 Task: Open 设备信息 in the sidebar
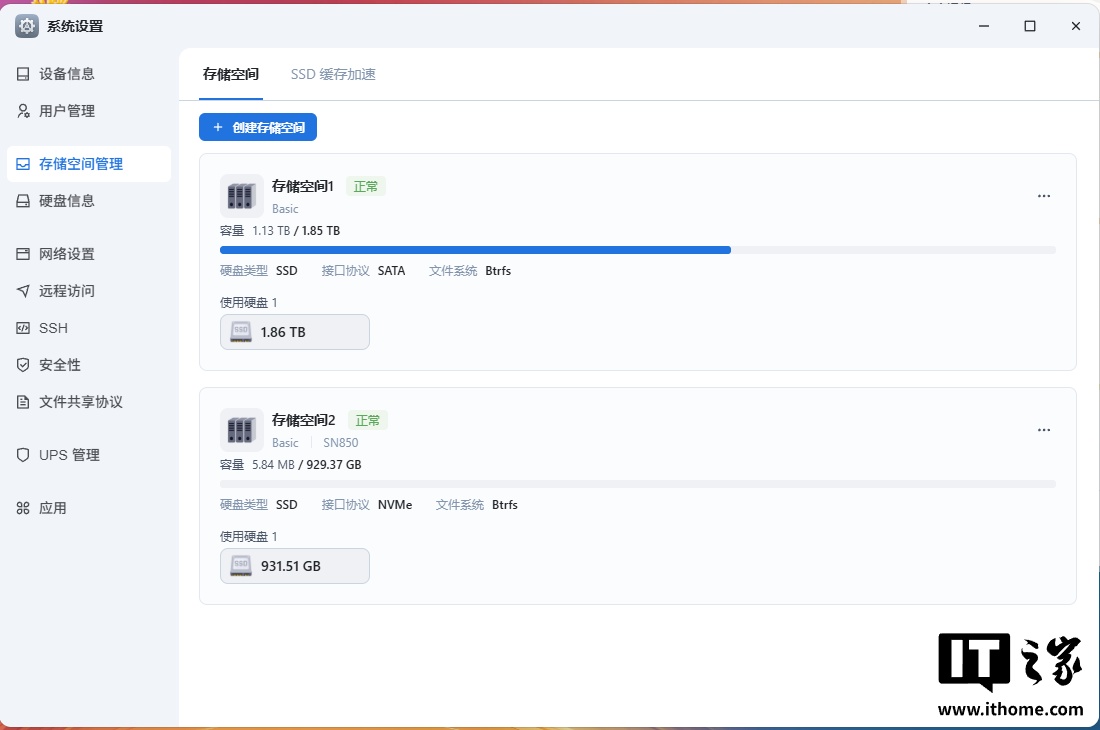coord(67,74)
